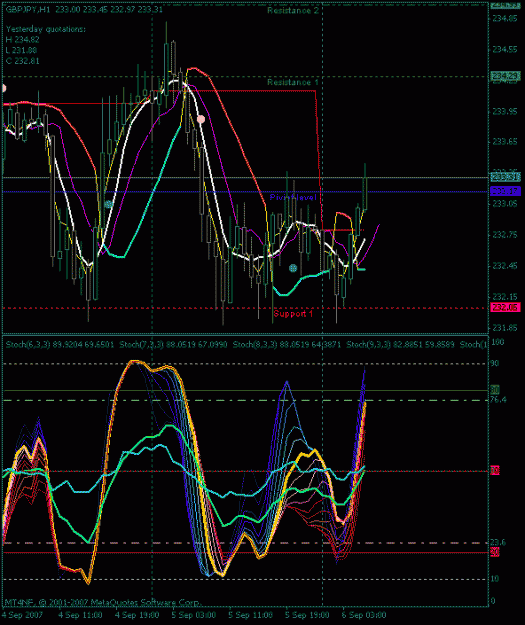Click the '4 Sep 11:00' time axis label
This screenshot has width=525, height=625.
tap(81, 615)
